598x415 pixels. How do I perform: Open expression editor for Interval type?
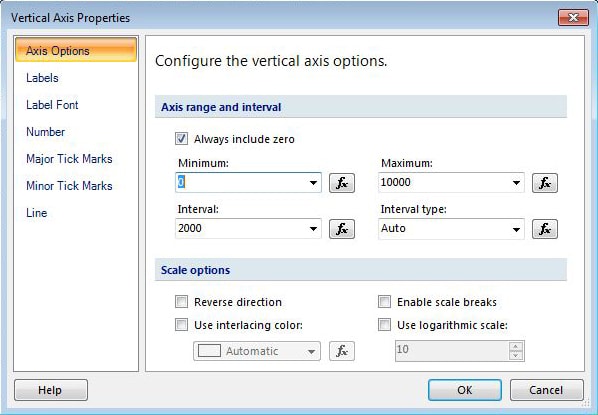pos(545,229)
